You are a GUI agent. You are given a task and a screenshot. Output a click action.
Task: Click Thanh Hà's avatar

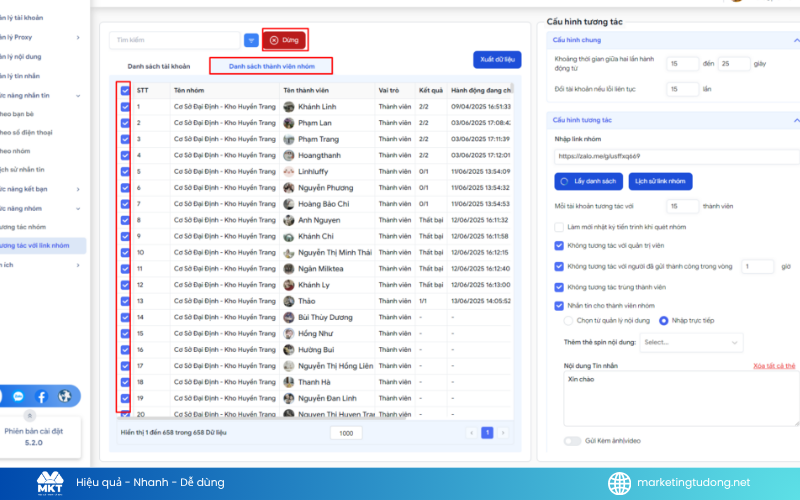[x=289, y=382]
